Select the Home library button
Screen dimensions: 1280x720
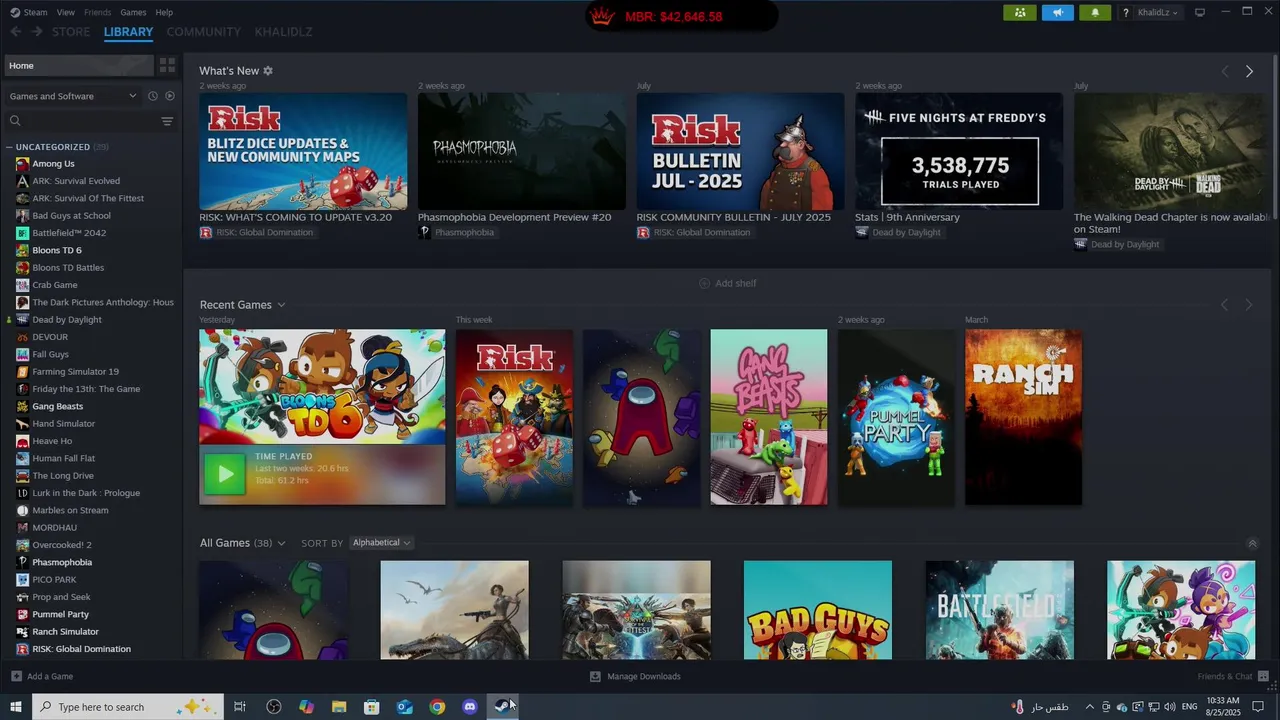tap(78, 65)
